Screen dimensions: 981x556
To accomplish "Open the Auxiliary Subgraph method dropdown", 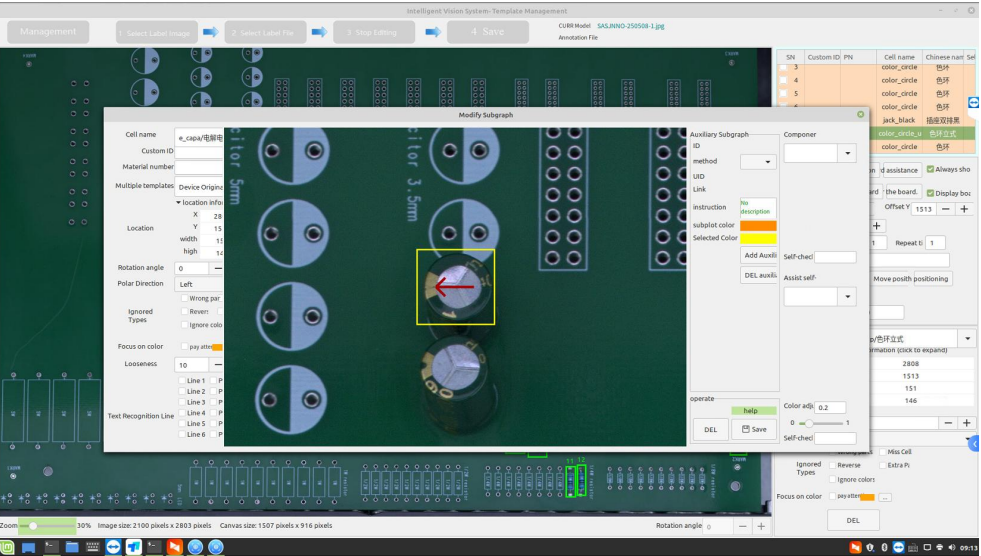I will 758,161.
